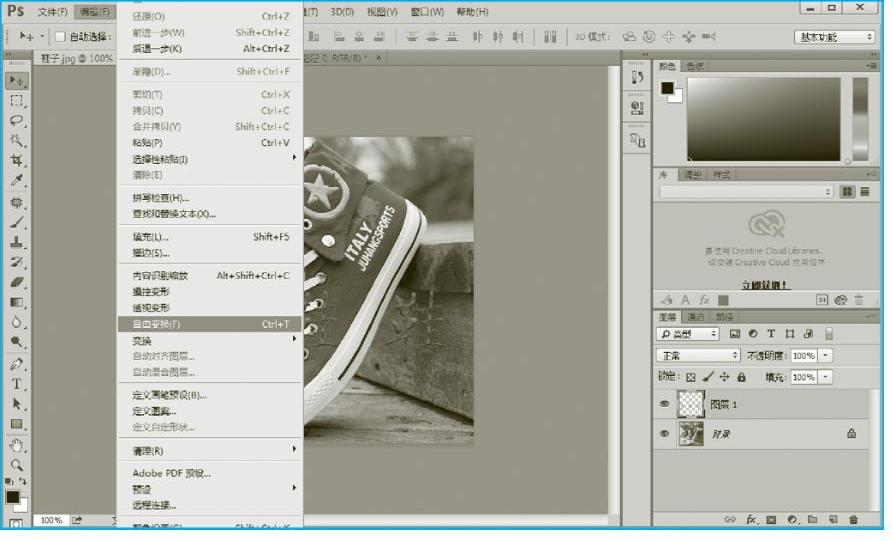The image size is (893, 541).
Task: Click the foreground color swatch in toolbox
Action: (13, 497)
